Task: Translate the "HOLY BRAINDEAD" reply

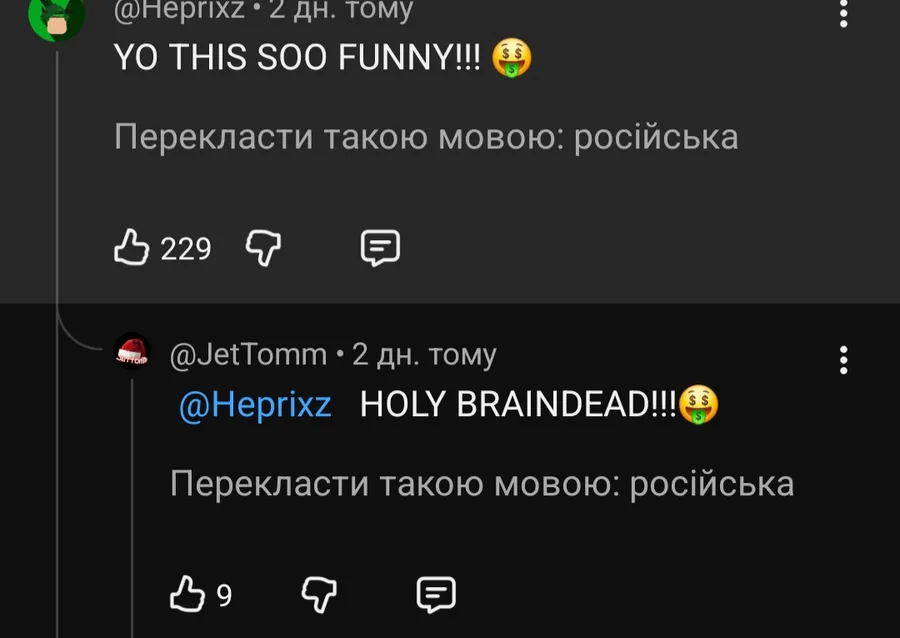Action: coord(482,484)
